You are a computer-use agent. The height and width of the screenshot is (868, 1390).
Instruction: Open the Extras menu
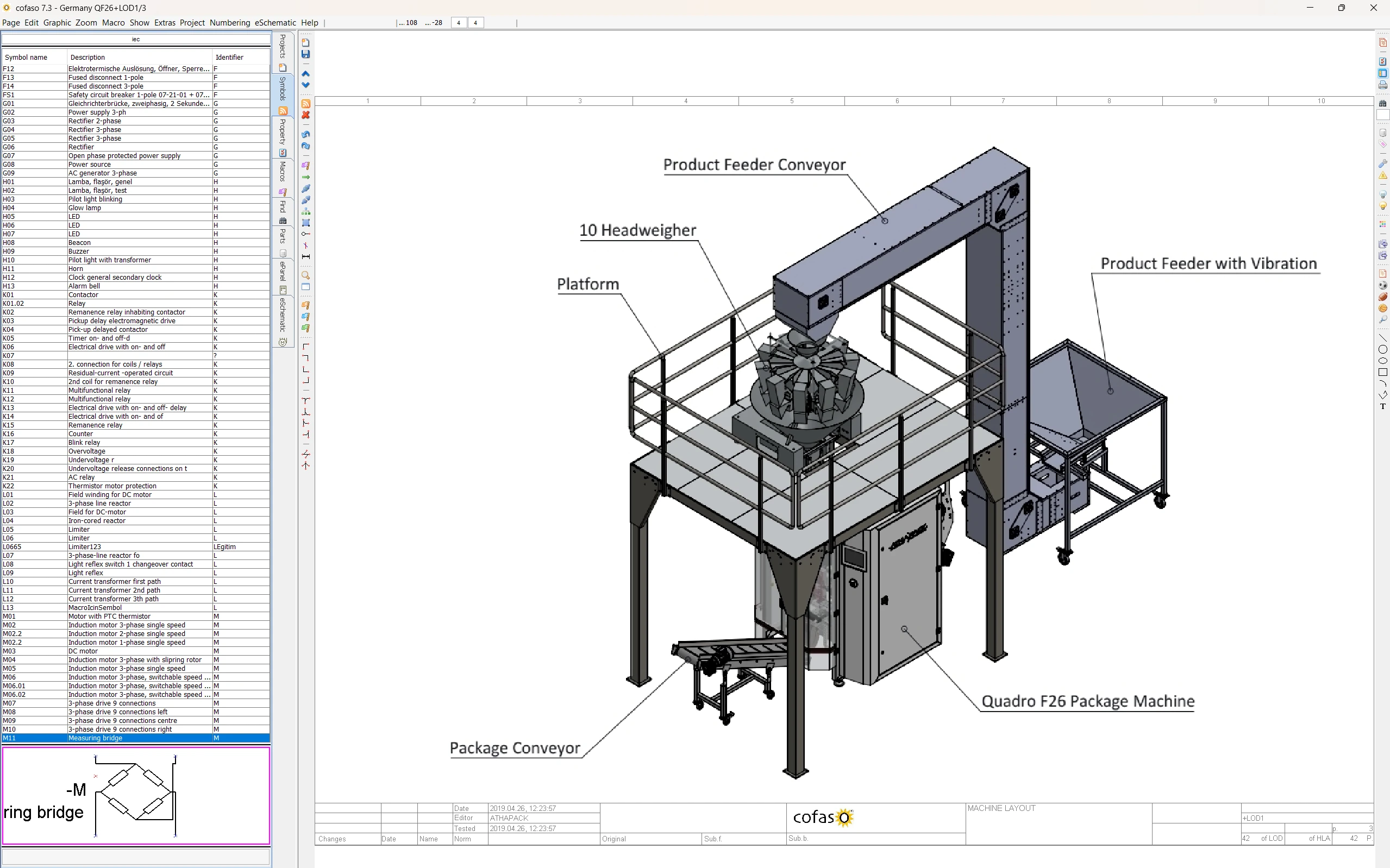pyautogui.click(x=165, y=23)
